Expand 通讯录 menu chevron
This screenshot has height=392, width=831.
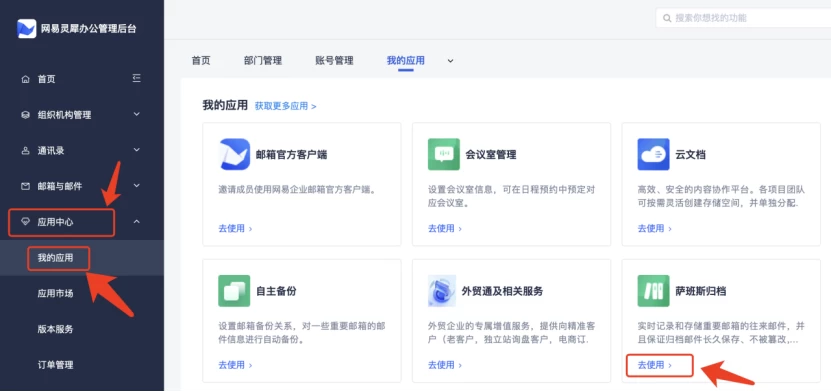137,150
